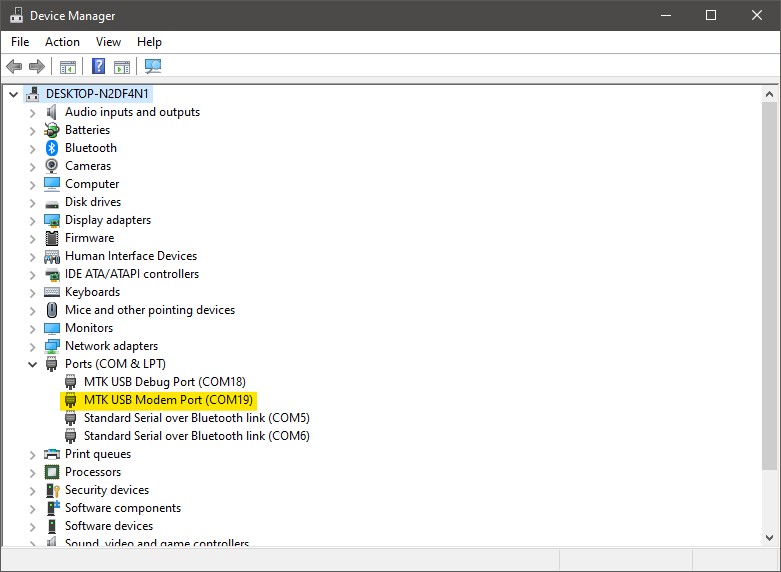781x572 pixels.
Task: Click Show/Hide Console Tree toolbar icon
Action: [x=68, y=66]
